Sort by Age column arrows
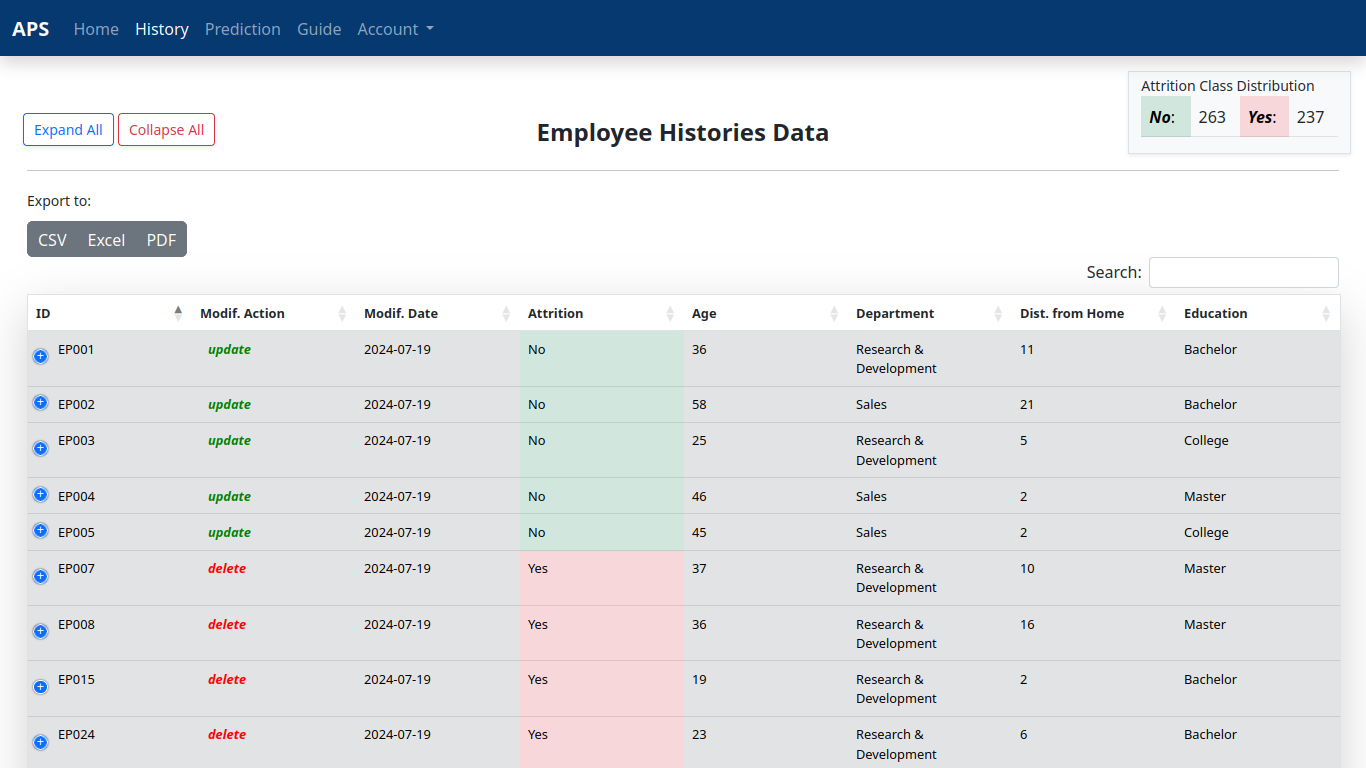This screenshot has width=1366, height=768. coord(834,313)
